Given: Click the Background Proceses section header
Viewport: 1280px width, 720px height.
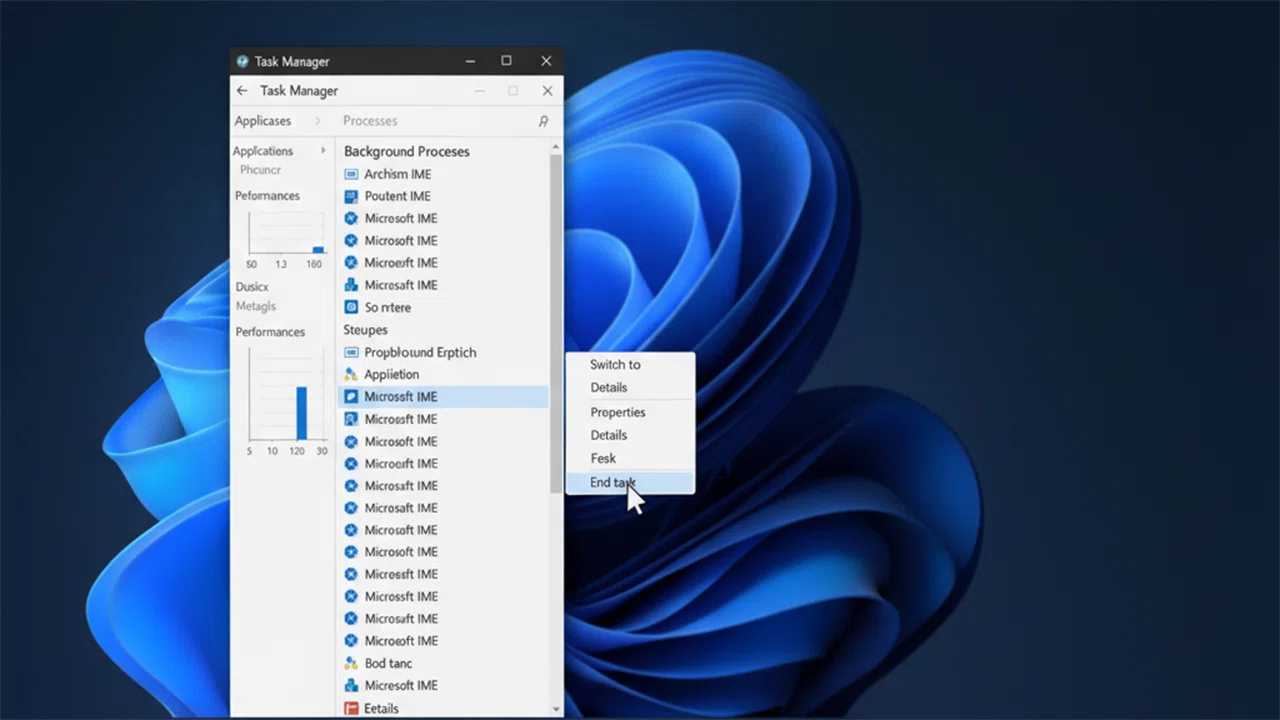Looking at the screenshot, I should pyautogui.click(x=407, y=151).
